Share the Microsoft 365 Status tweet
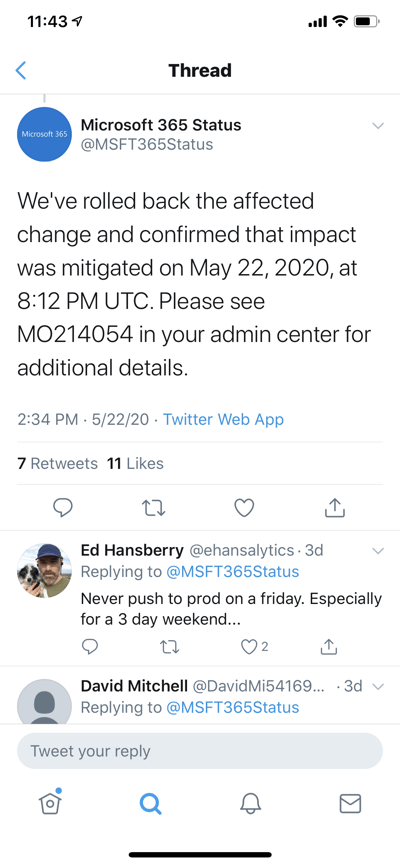Viewport: 400px width, 866px height. pos(335,508)
